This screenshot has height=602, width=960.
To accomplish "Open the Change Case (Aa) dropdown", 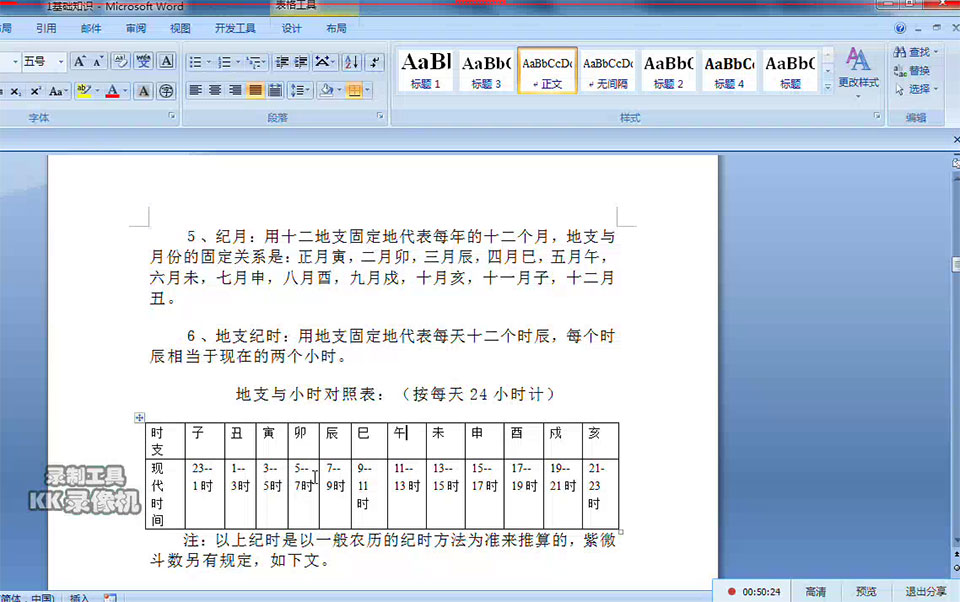I will 59,91.
